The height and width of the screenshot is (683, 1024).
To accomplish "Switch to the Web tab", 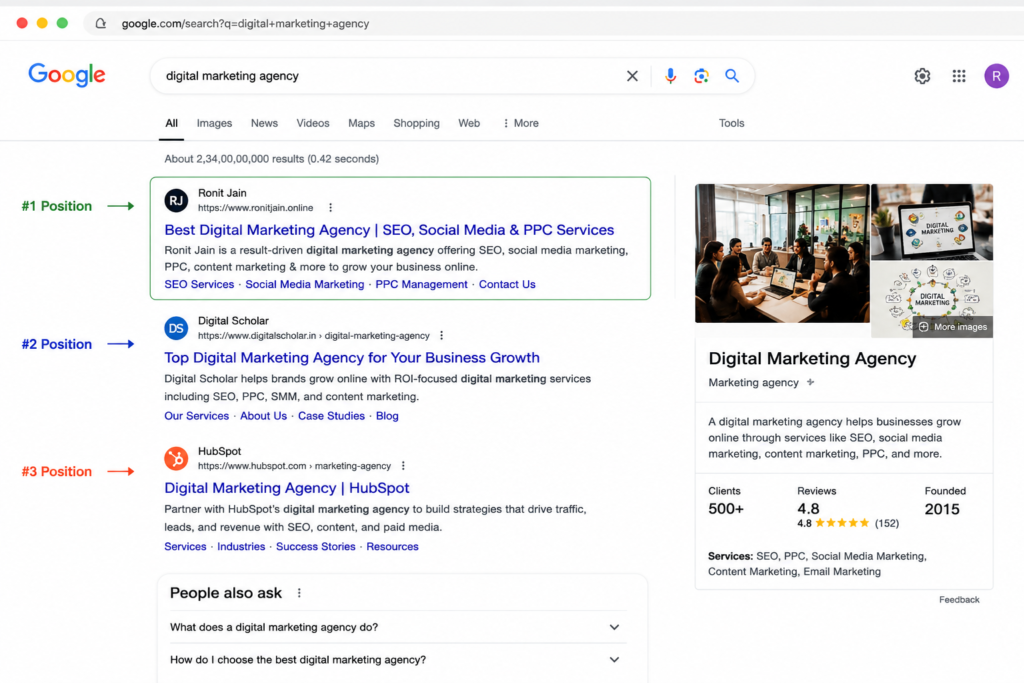I will click(x=469, y=123).
